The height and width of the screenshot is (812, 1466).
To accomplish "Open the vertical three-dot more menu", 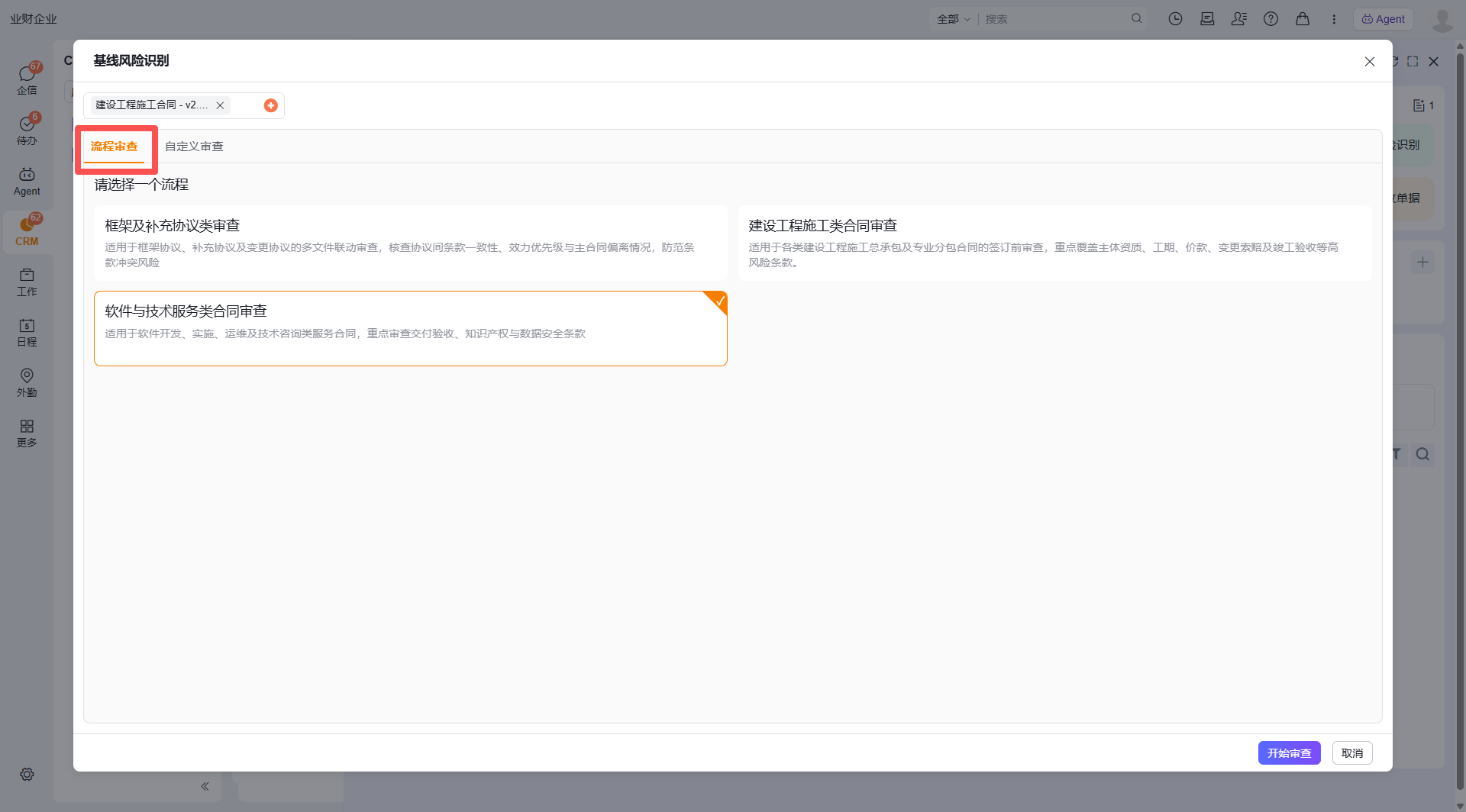I will click(x=1334, y=19).
